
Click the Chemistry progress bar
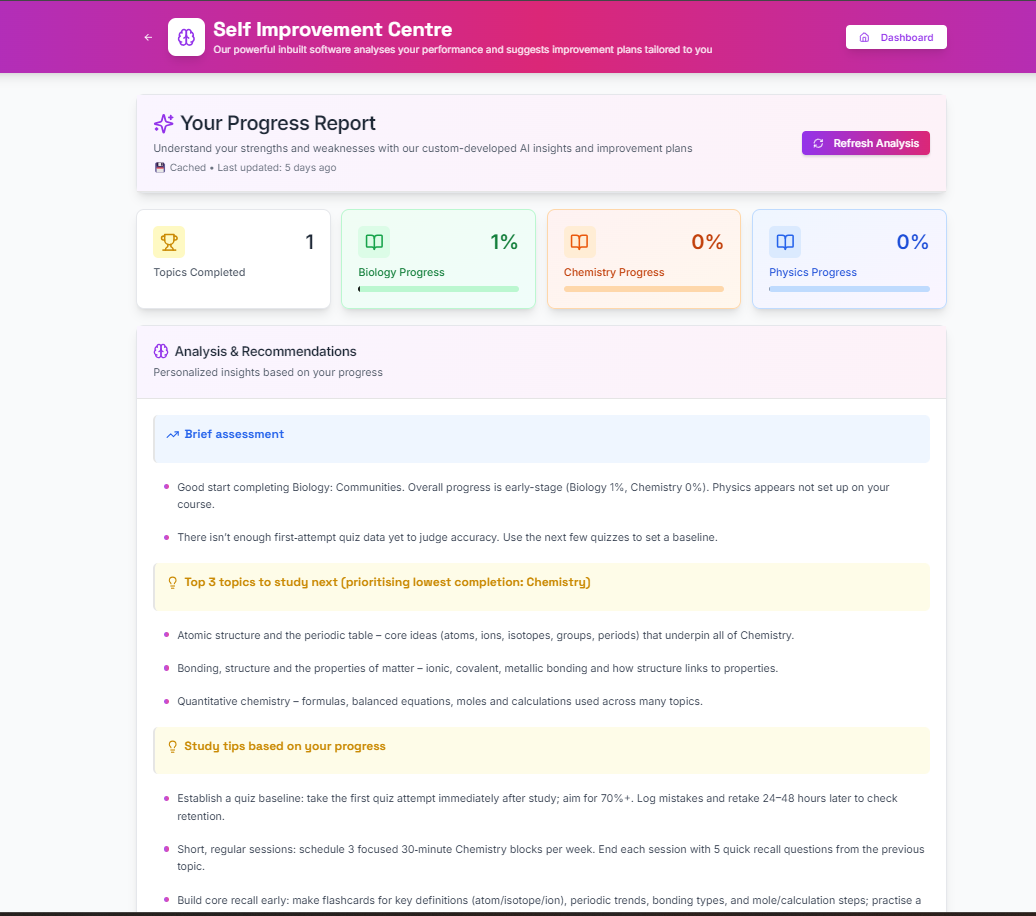point(644,289)
